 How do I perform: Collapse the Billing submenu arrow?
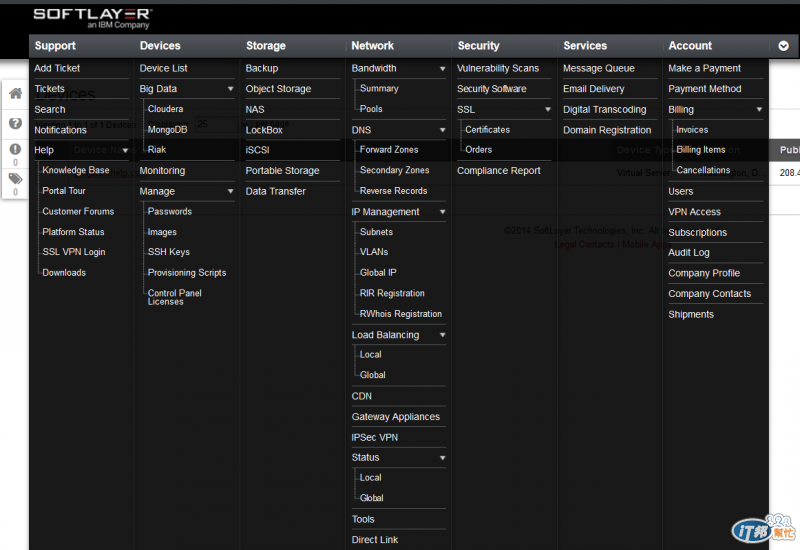(759, 109)
